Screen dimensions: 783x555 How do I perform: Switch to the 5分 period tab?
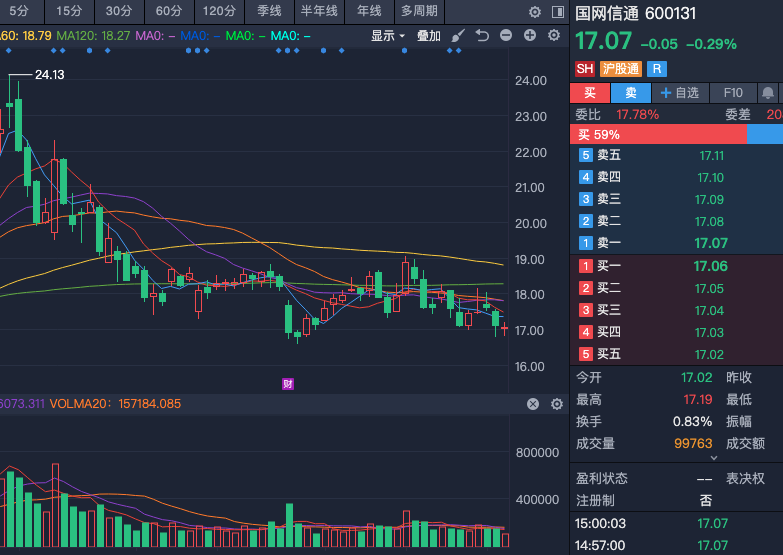[20, 11]
